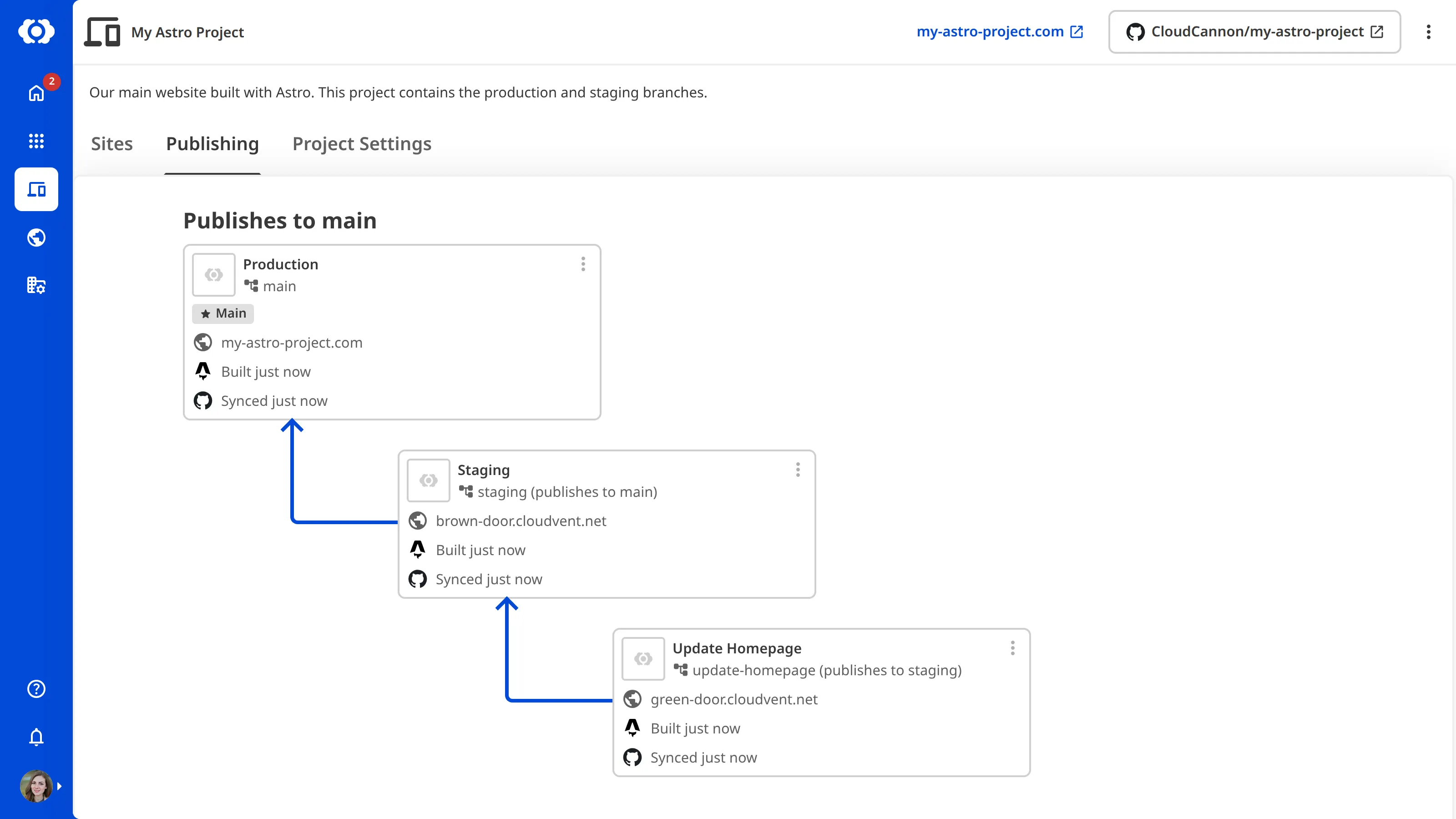The image size is (1456, 819).
Task: Click the GitHub sync icon in Update Homepage card
Action: click(632, 758)
